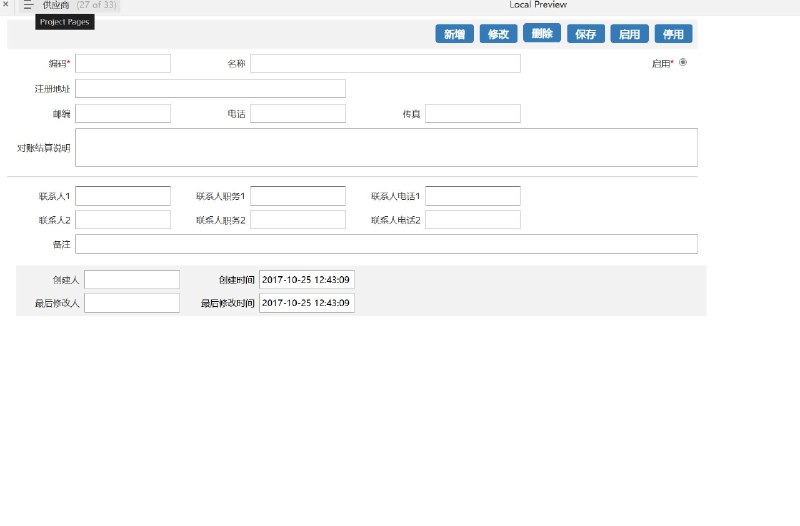Viewport: 800px width, 526px height.
Task: Click inside the 对账结算说明 text area
Action: point(386,147)
